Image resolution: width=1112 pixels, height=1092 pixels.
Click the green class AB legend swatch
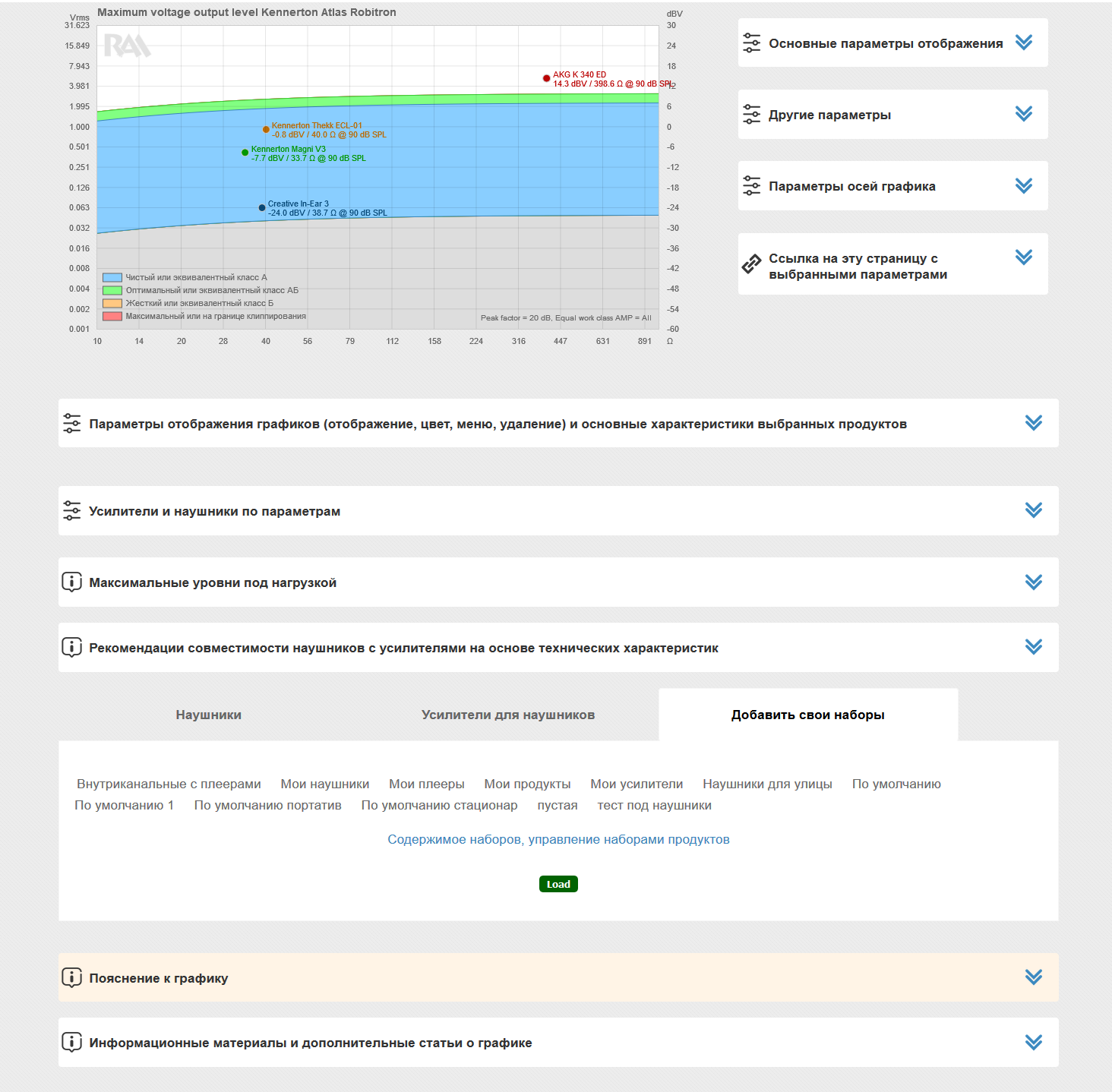pos(112,290)
